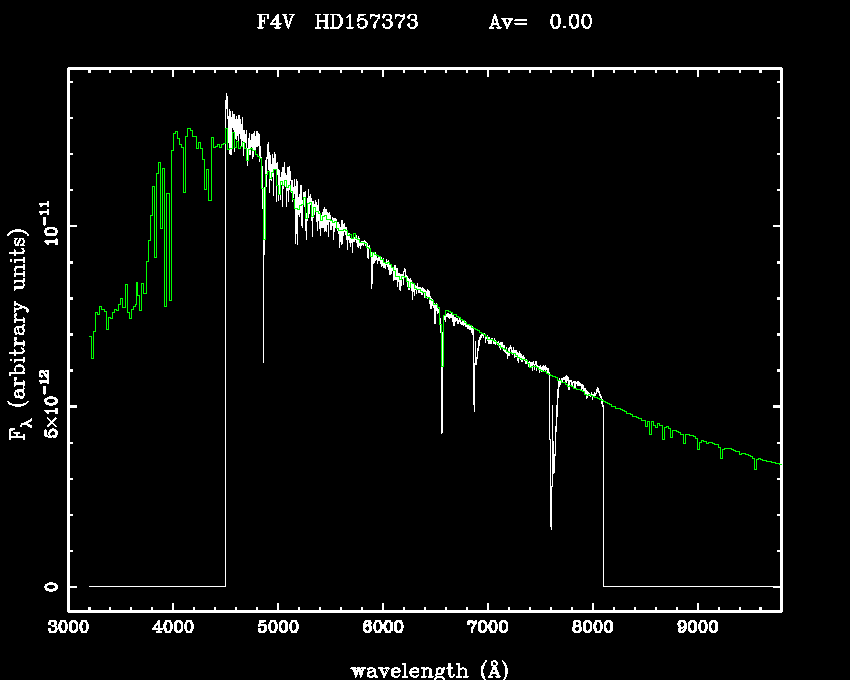Click the absorption line bottom near 4860 Å

263,360
